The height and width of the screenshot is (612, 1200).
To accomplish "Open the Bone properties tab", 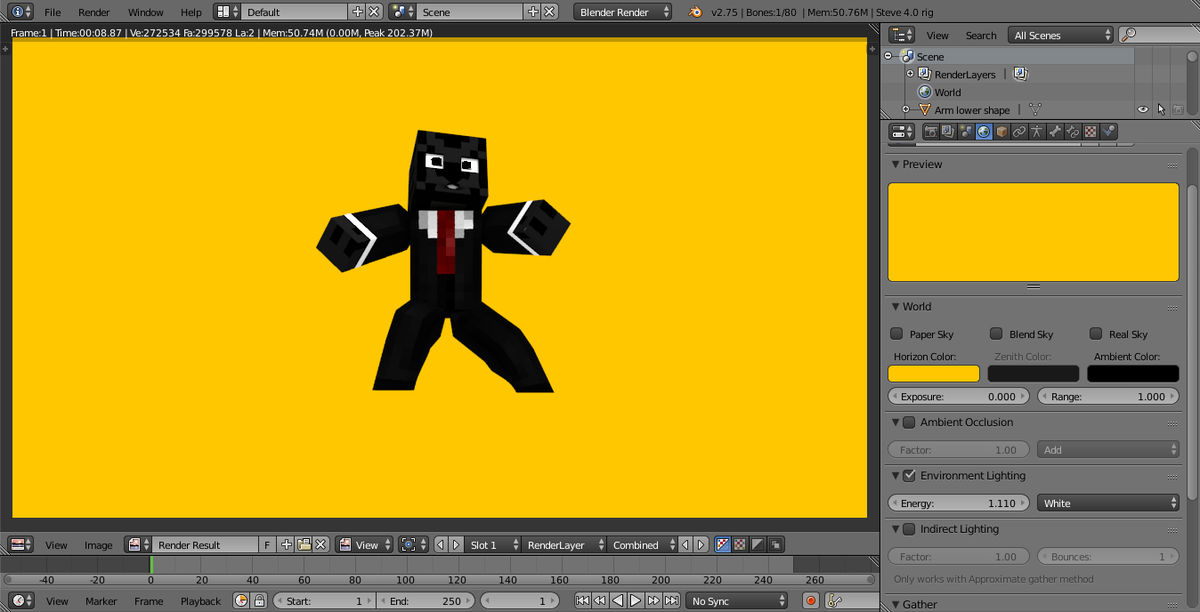I will 1055,131.
